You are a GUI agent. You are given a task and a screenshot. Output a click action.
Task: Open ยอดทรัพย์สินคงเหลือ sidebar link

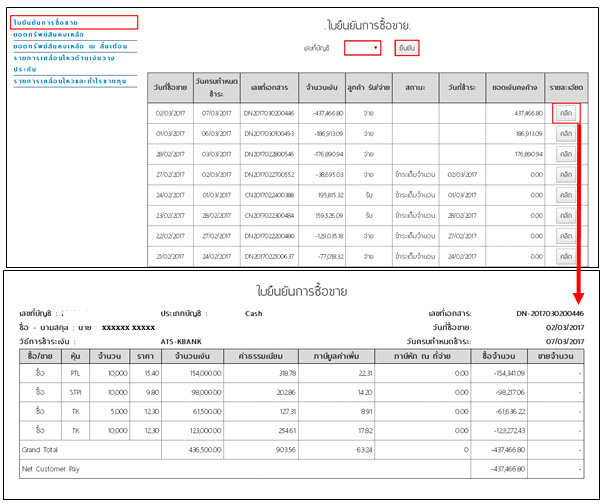(x=48, y=34)
